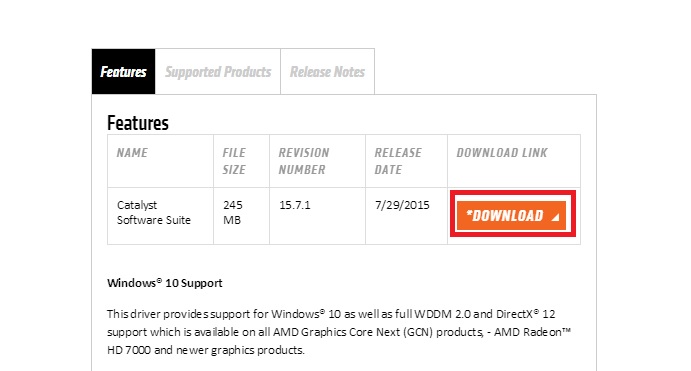Click the RELEASE DATE column header
Image resolution: width=691 pixels, height=371 pixels.
(x=398, y=161)
